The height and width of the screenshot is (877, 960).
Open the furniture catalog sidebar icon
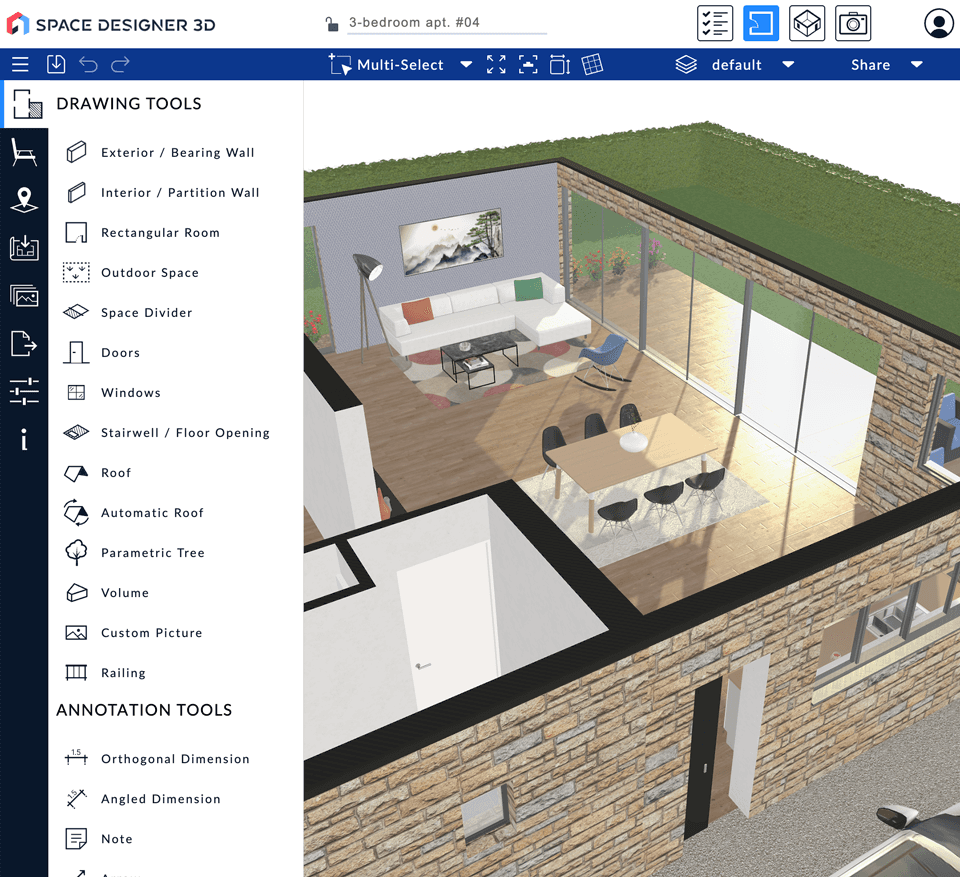coord(24,152)
